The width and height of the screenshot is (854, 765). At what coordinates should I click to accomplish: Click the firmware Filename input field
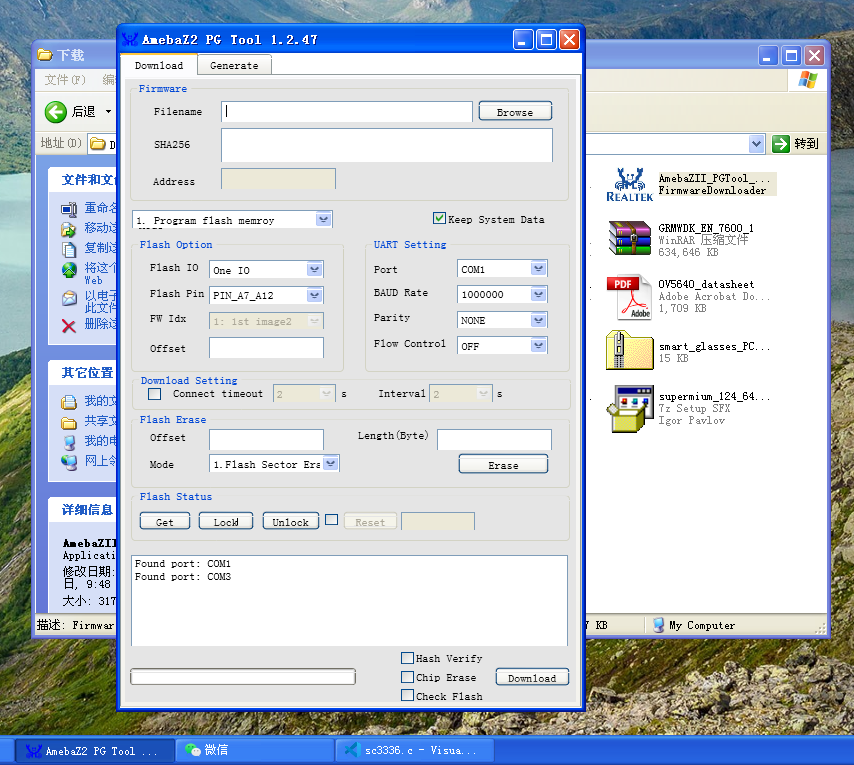(347, 112)
